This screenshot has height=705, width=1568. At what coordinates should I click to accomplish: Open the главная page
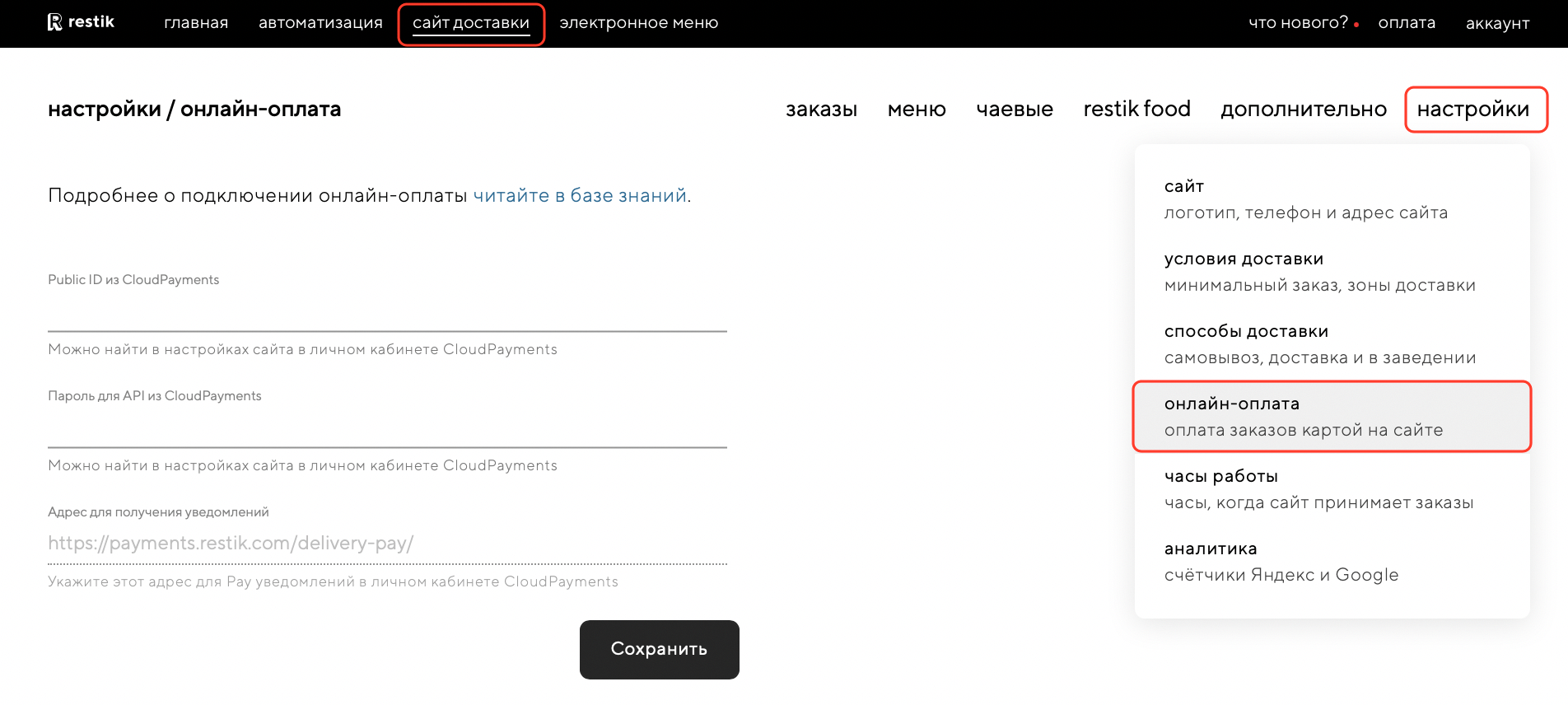pyautogui.click(x=196, y=23)
